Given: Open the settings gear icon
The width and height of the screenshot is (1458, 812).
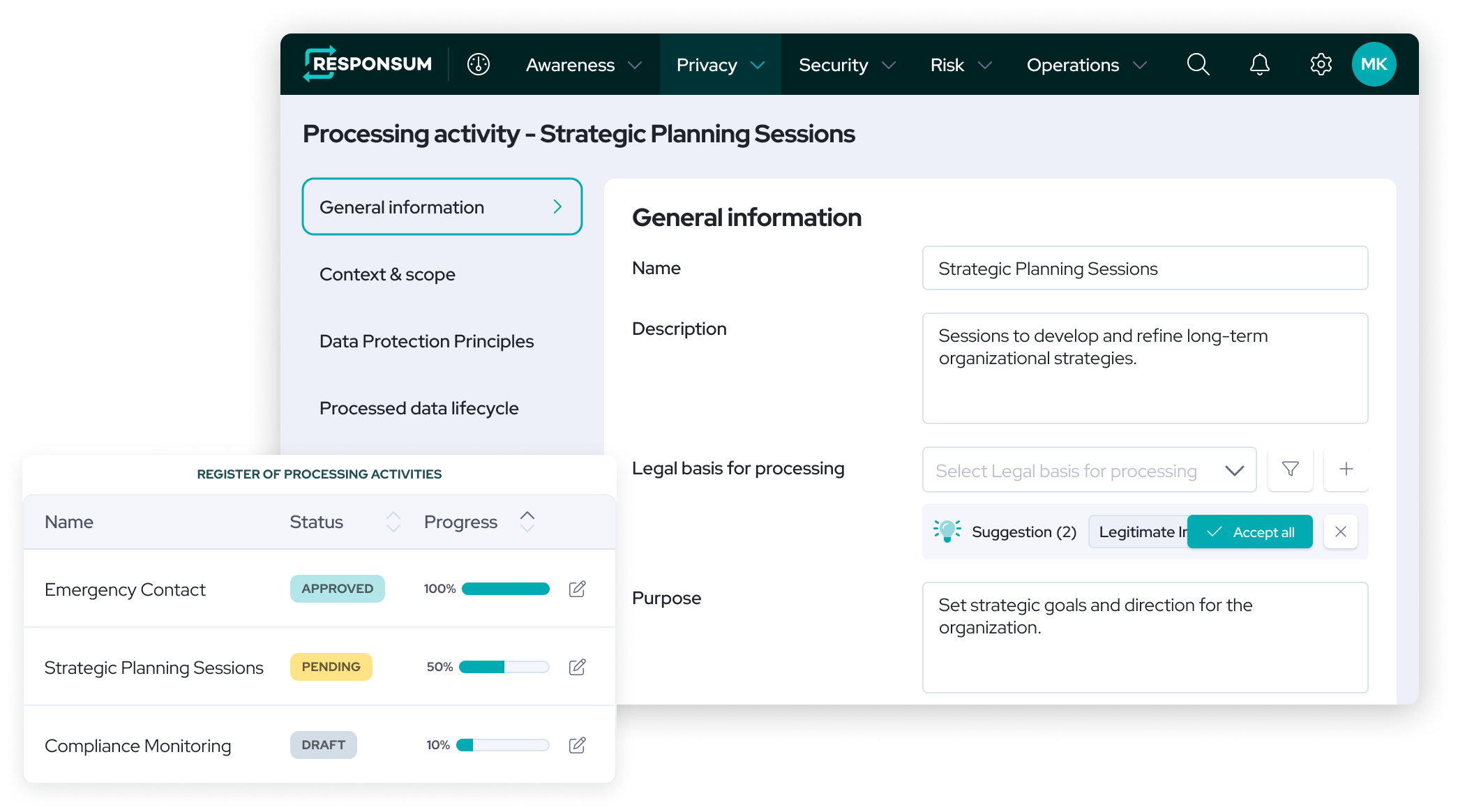Looking at the screenshot, I should tap(1321, 65).
